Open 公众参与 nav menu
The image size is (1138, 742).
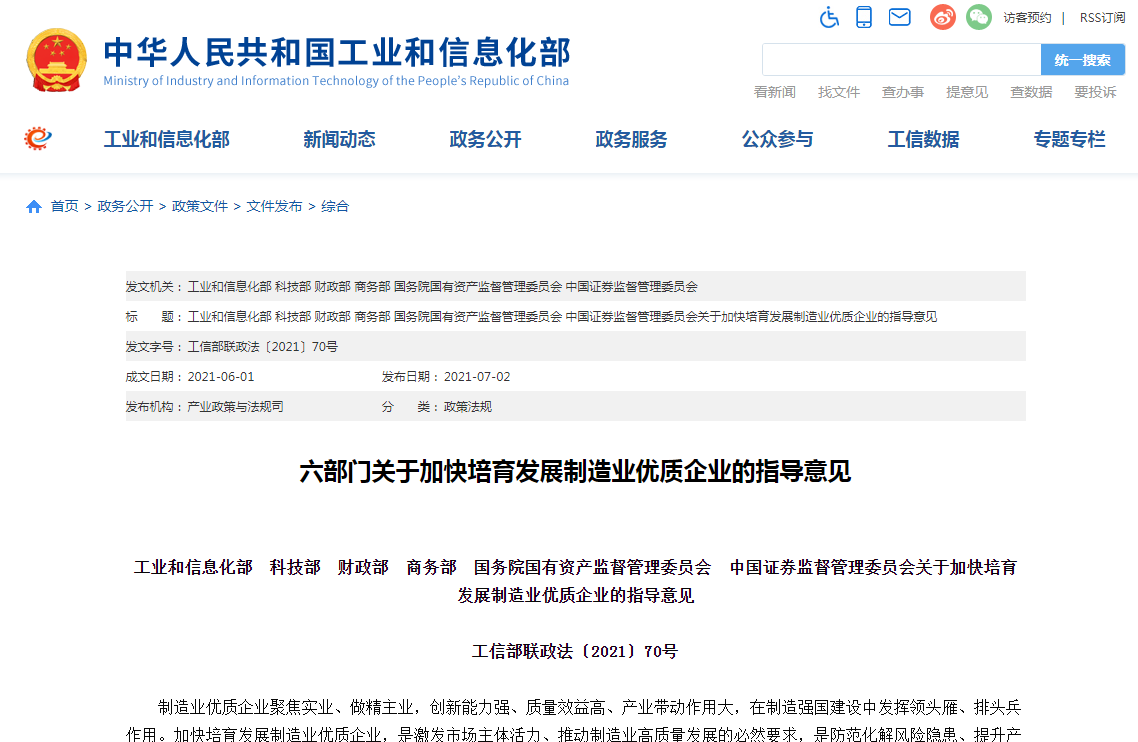pos(777,139)
